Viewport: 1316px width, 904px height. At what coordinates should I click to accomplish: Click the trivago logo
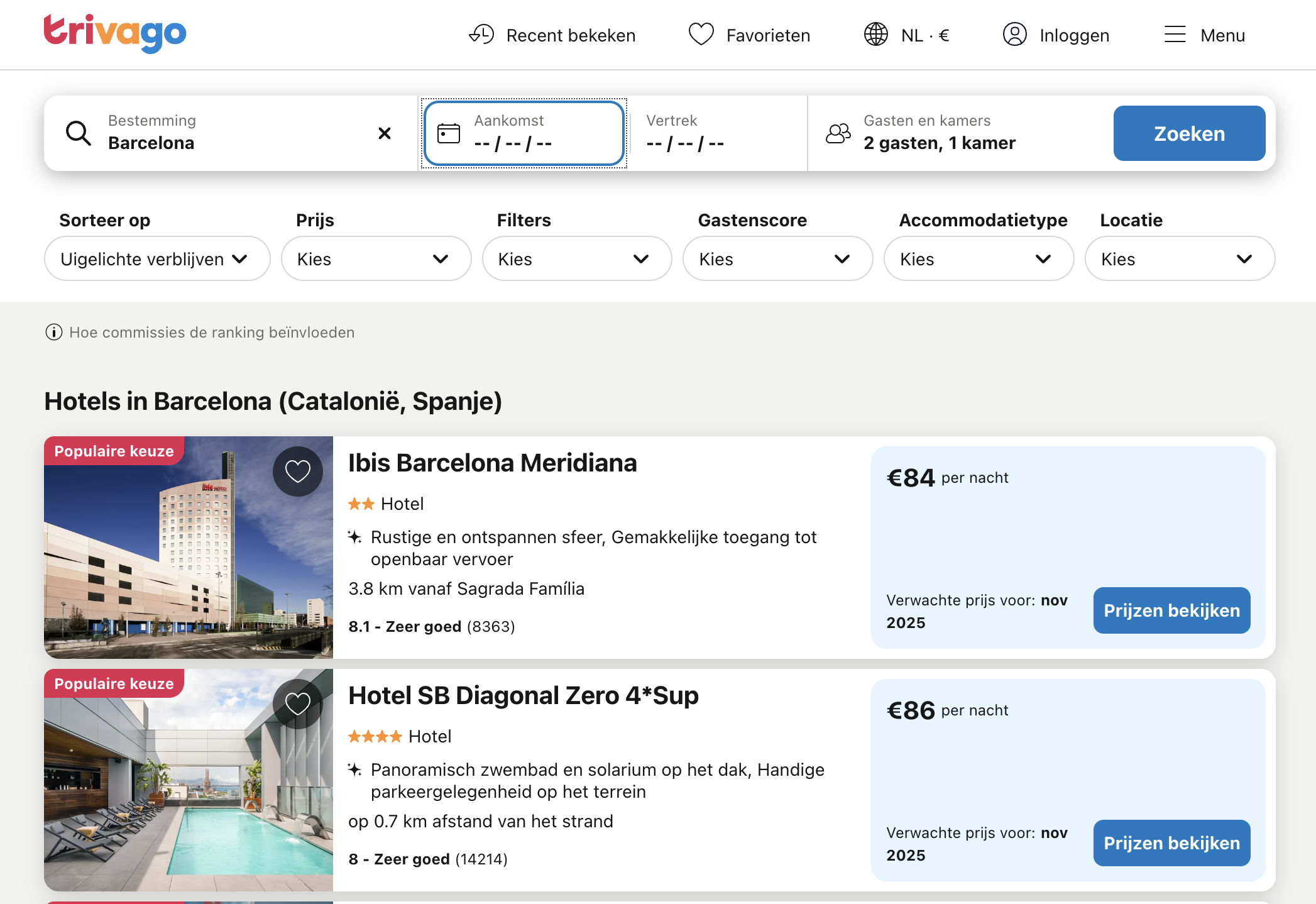[115, 34]
